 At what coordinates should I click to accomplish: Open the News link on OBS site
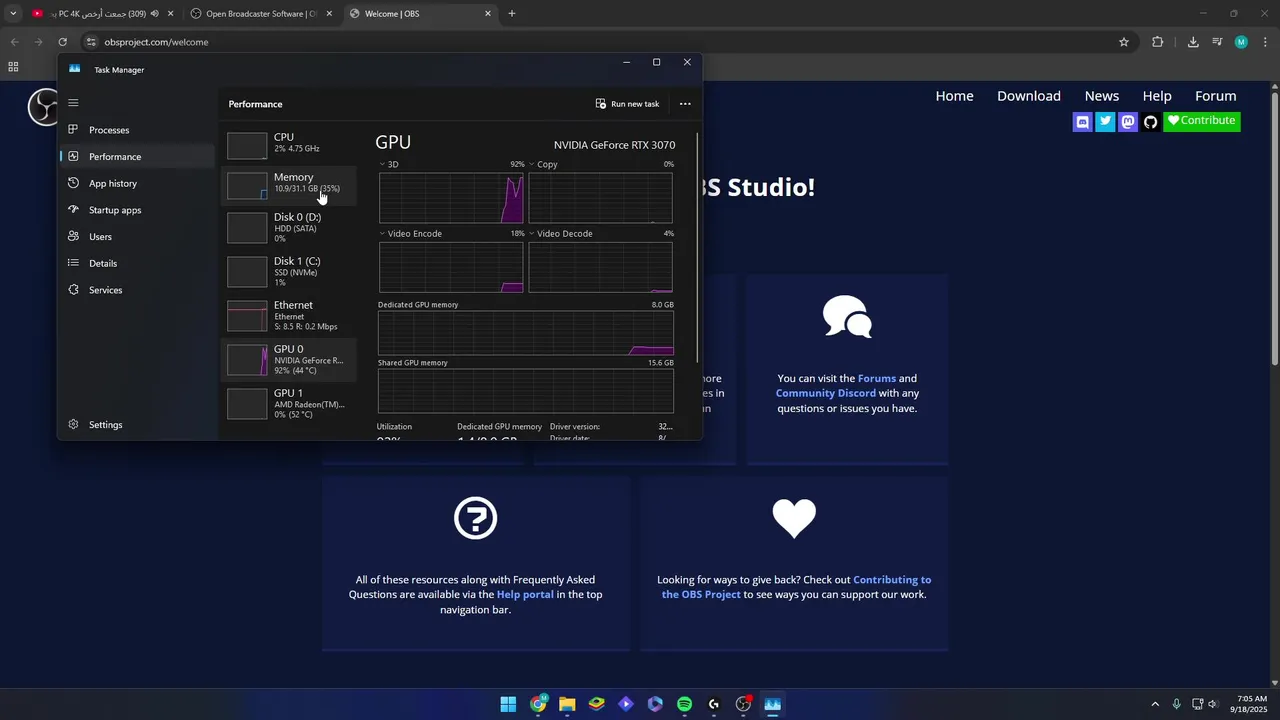(x=1102, y=96)
